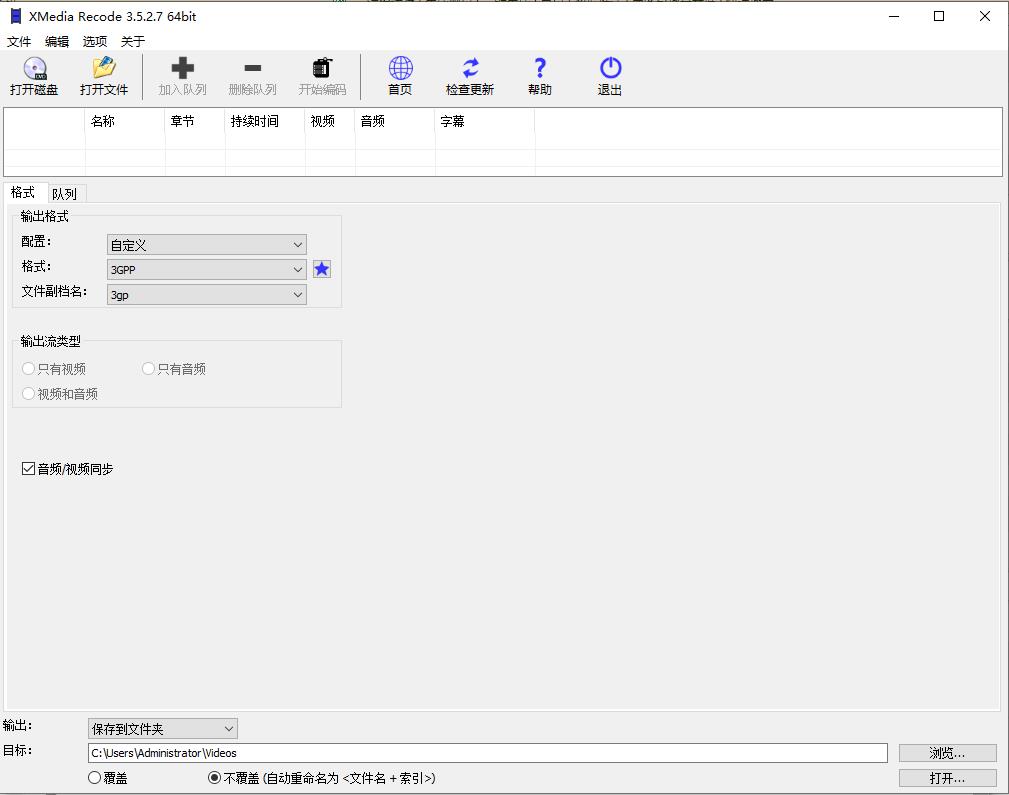Select the 覆盖 overwrite radio button
The width and height of the screenshot is (1009, 795).
(x=95, y=777)
